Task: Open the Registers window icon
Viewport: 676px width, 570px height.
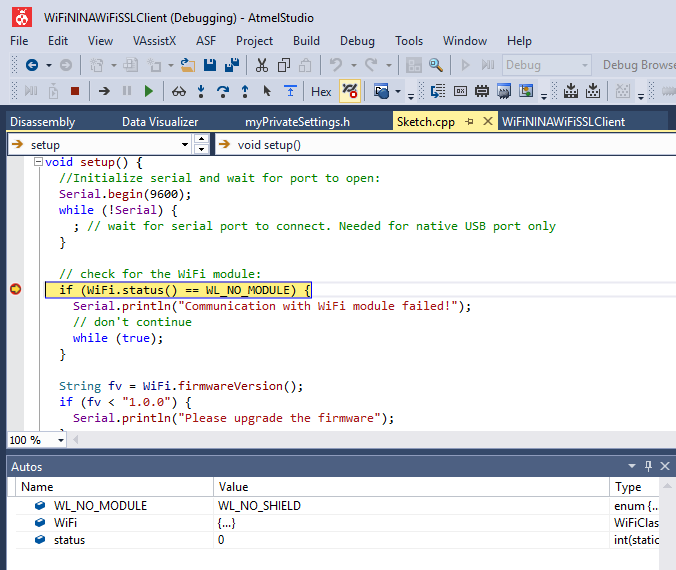Action: pyautogui.click(x=460, y=91)
